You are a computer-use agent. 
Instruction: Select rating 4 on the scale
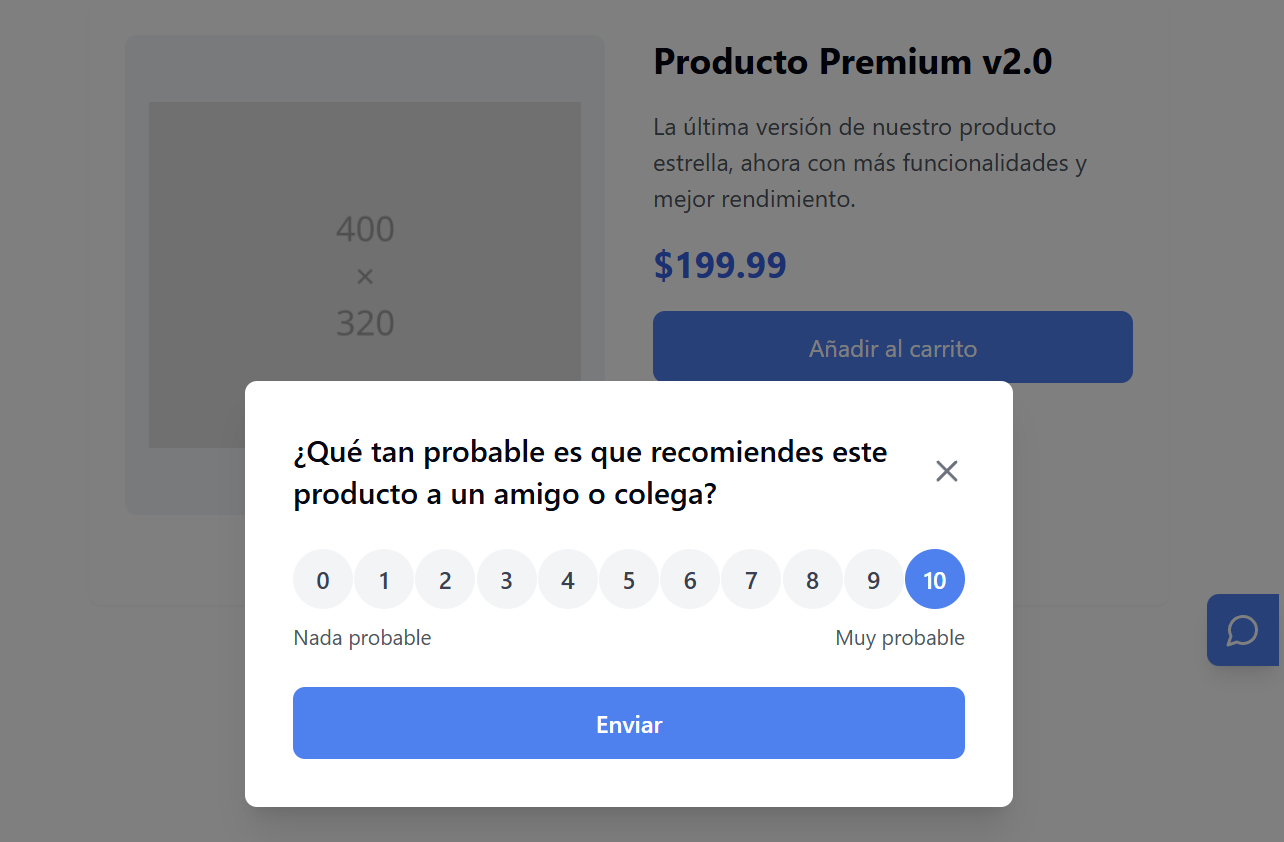click(568, 580)
